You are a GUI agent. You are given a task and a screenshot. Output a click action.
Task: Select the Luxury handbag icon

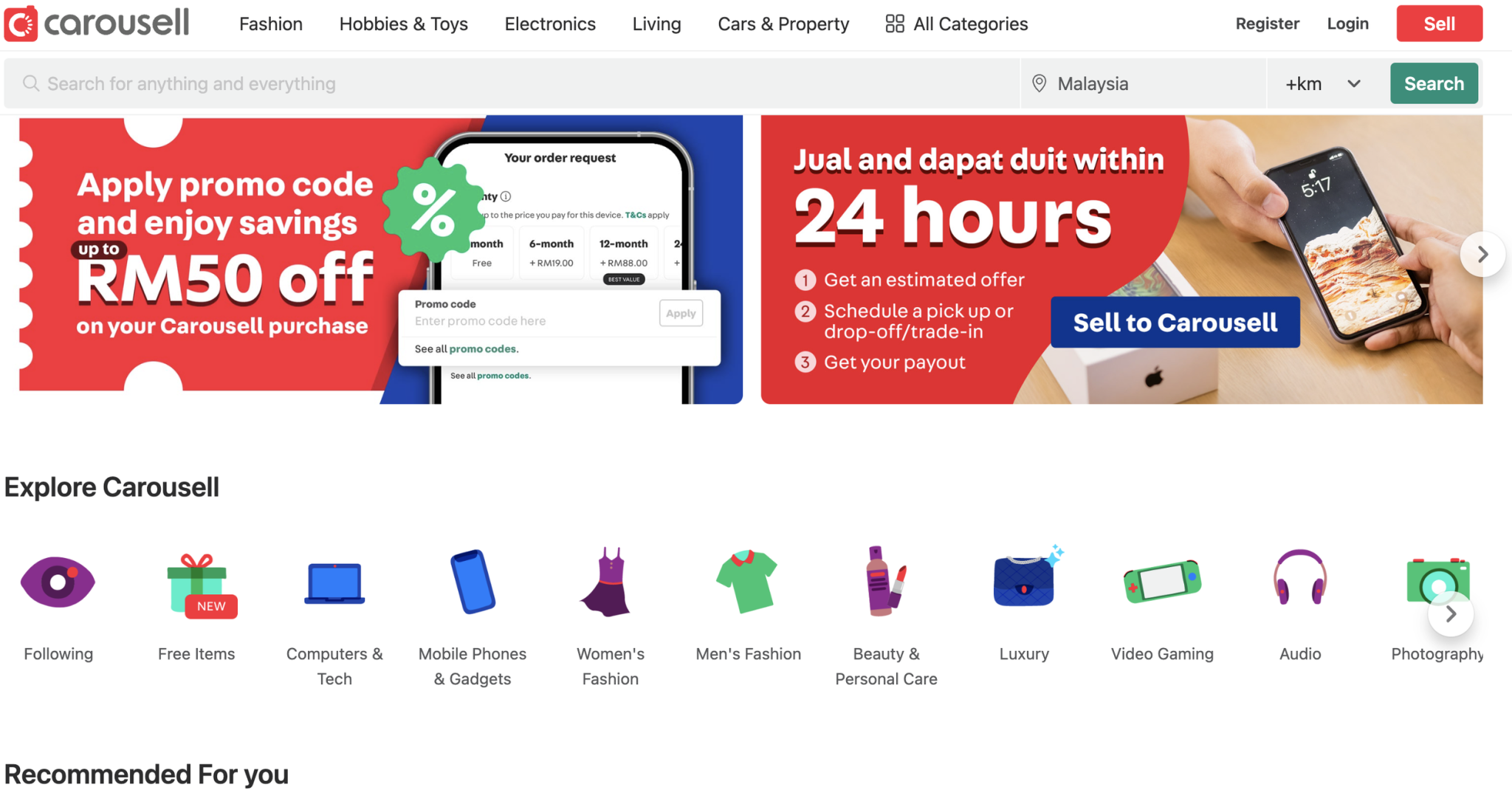tap(1027, 579)
